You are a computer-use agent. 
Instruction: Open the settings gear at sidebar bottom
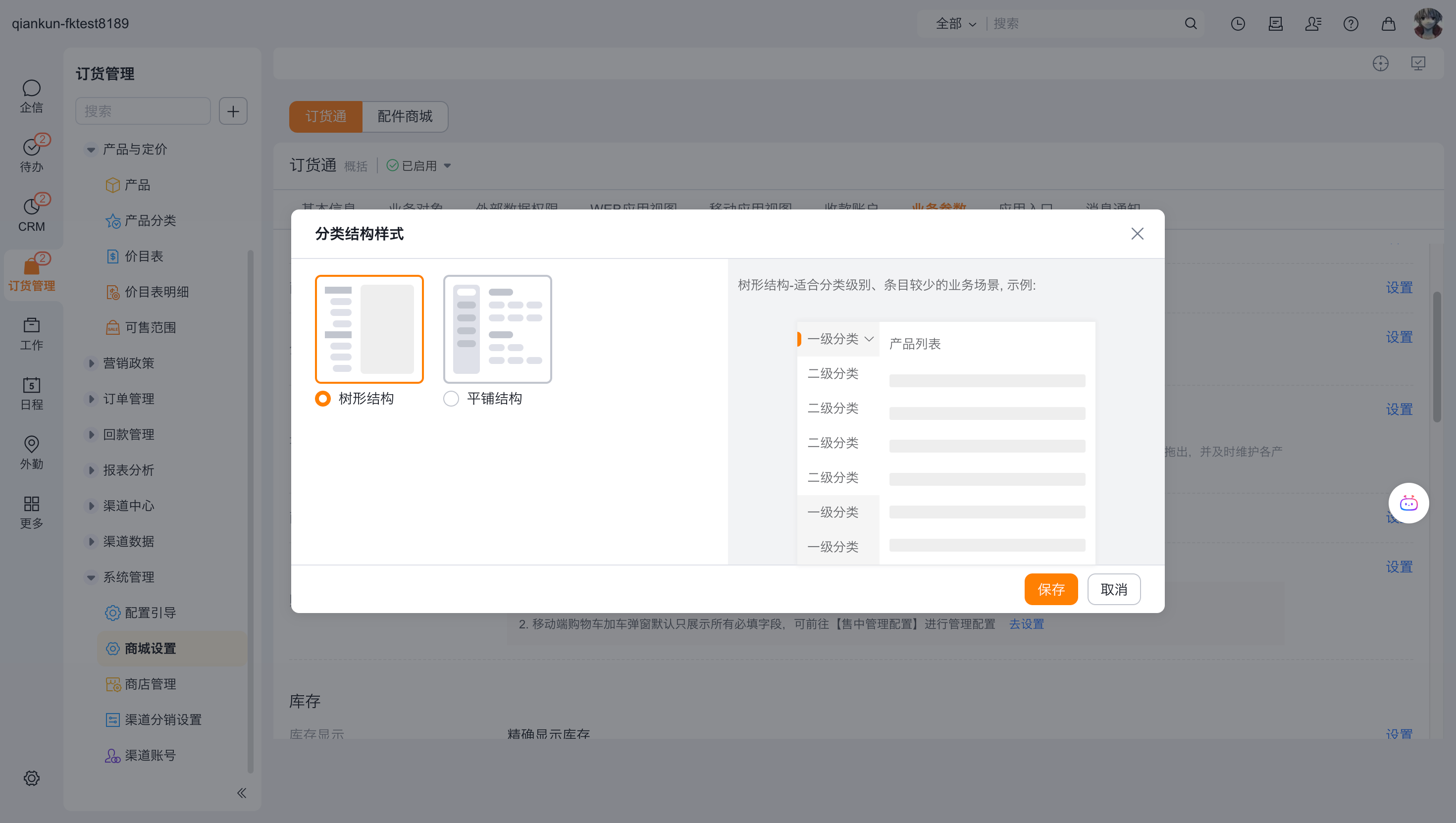tap(32, 778)
